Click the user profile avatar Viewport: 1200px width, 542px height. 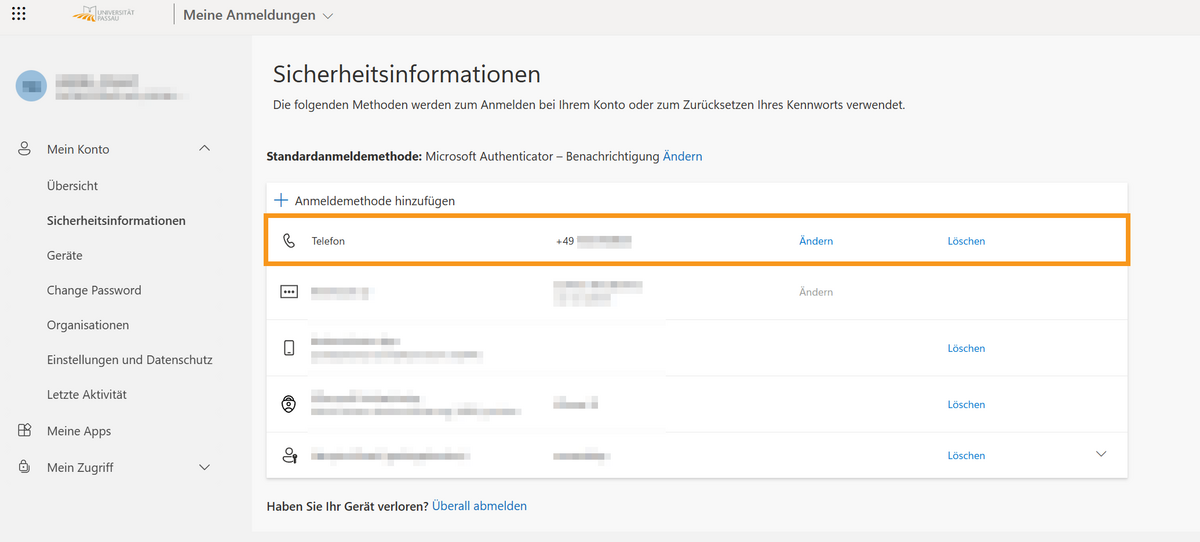(31, 86)
